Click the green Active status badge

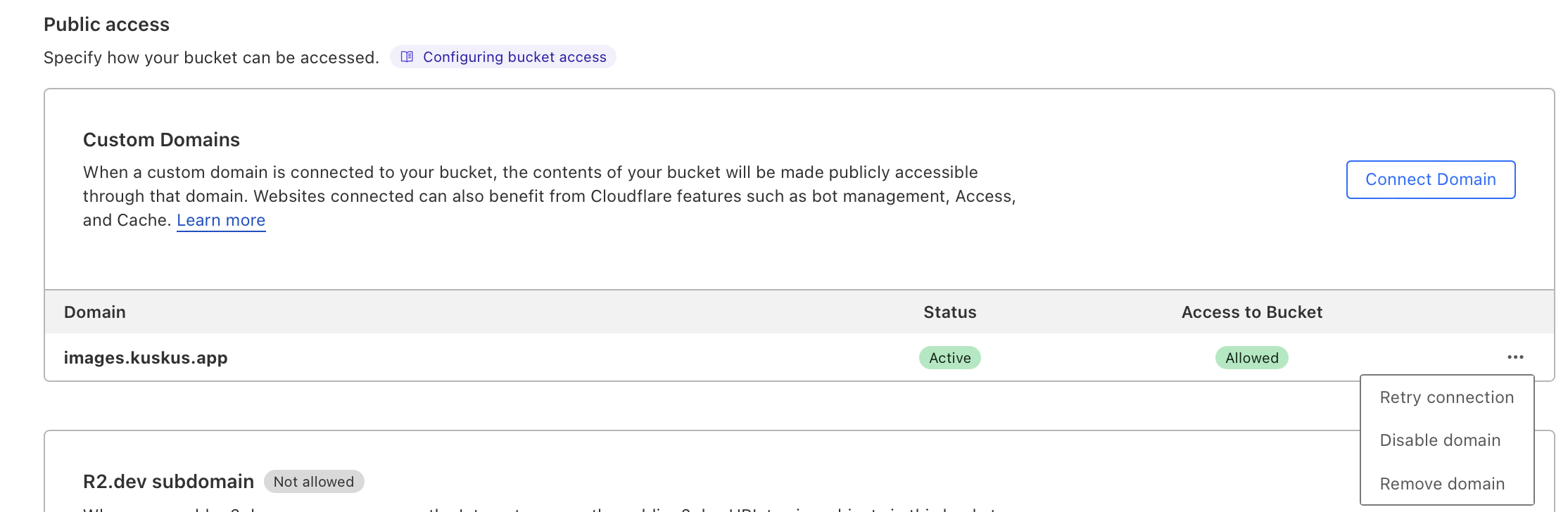949,358
